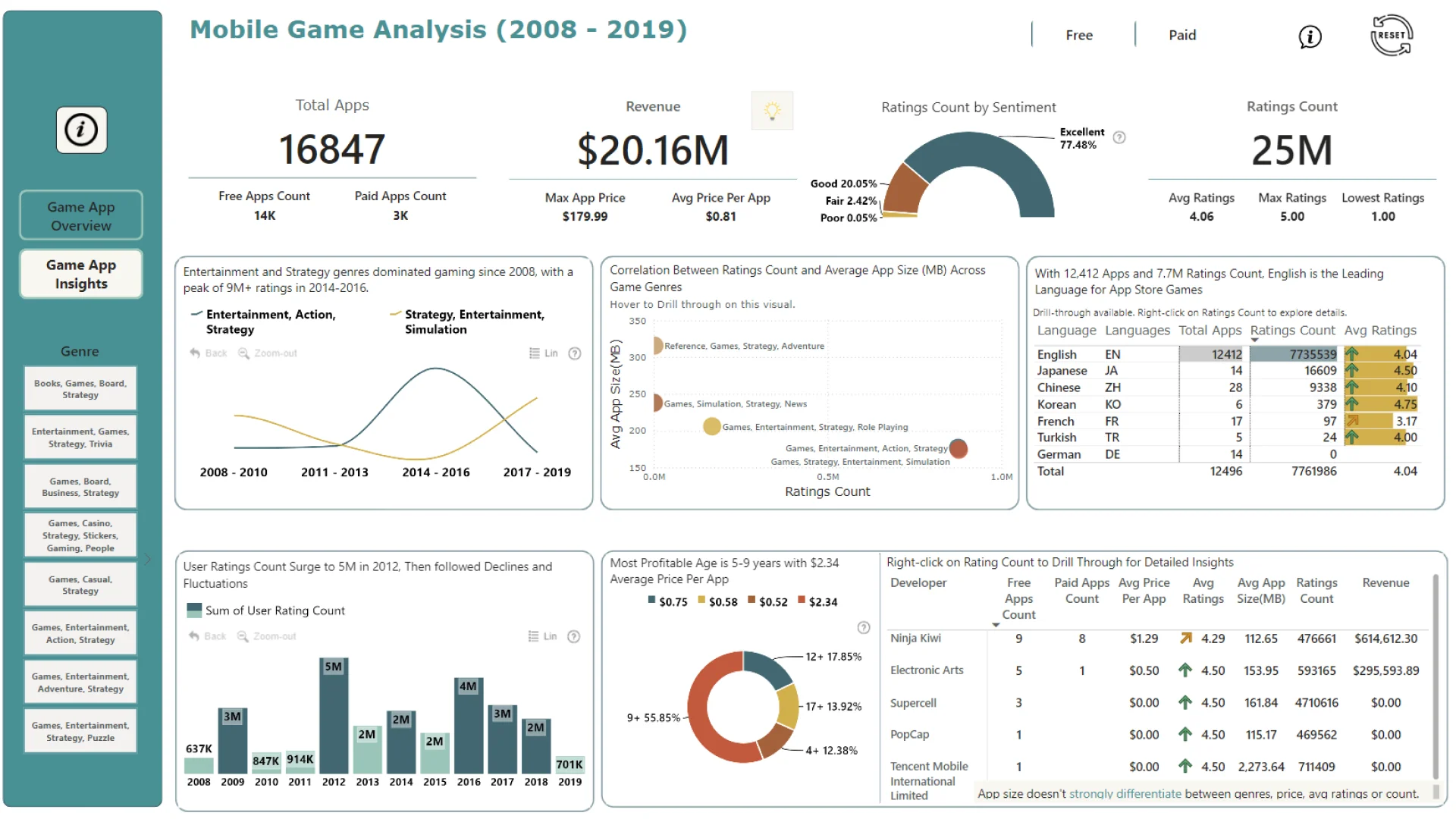Select Games, Entertainment, Adventure, Strategy genre
Image resolution: width=1456 pixels, height=819 pixels.
pyautogui.click(x=80, y=682)
